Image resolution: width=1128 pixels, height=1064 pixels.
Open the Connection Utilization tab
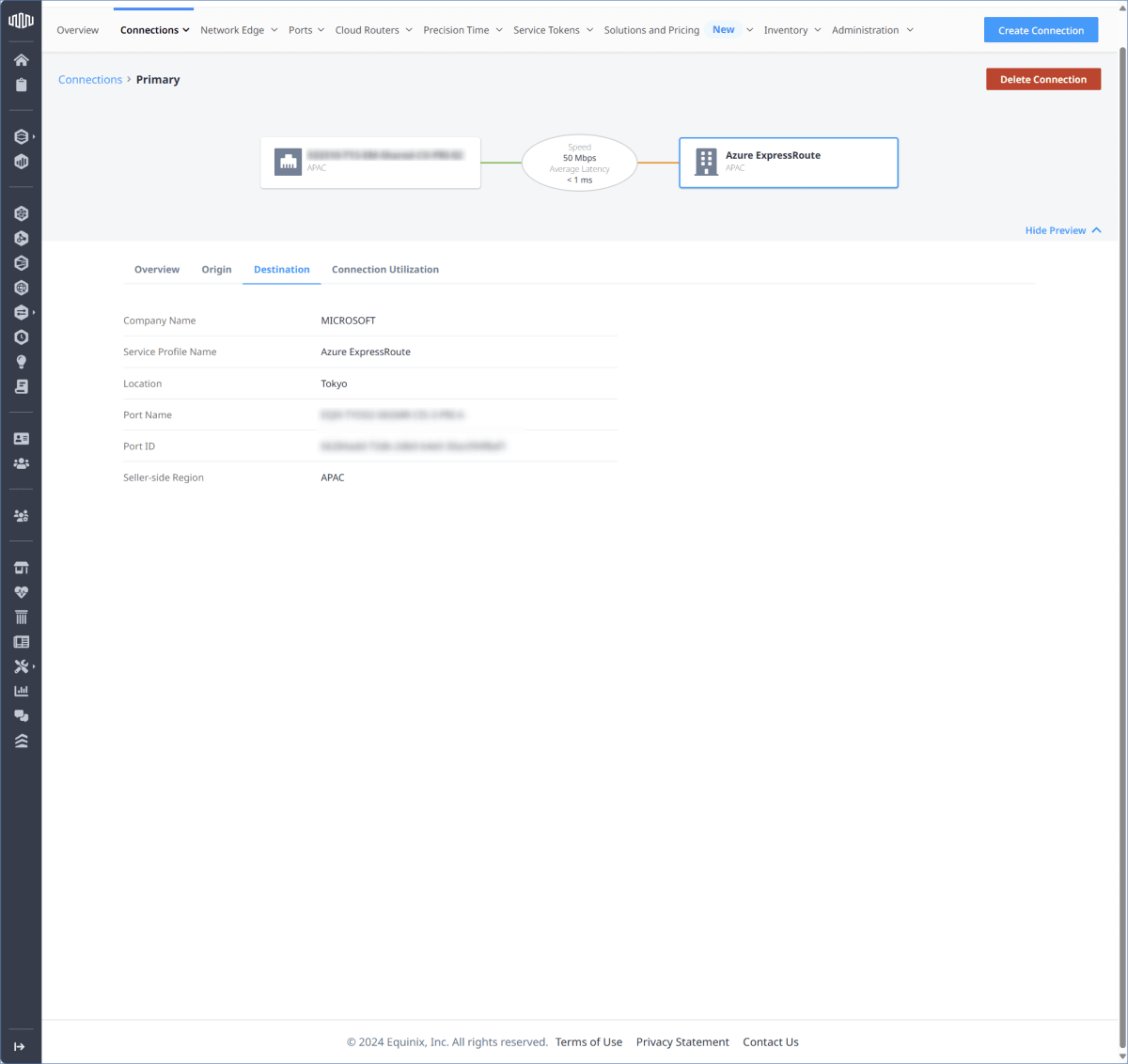pos(385,270)
